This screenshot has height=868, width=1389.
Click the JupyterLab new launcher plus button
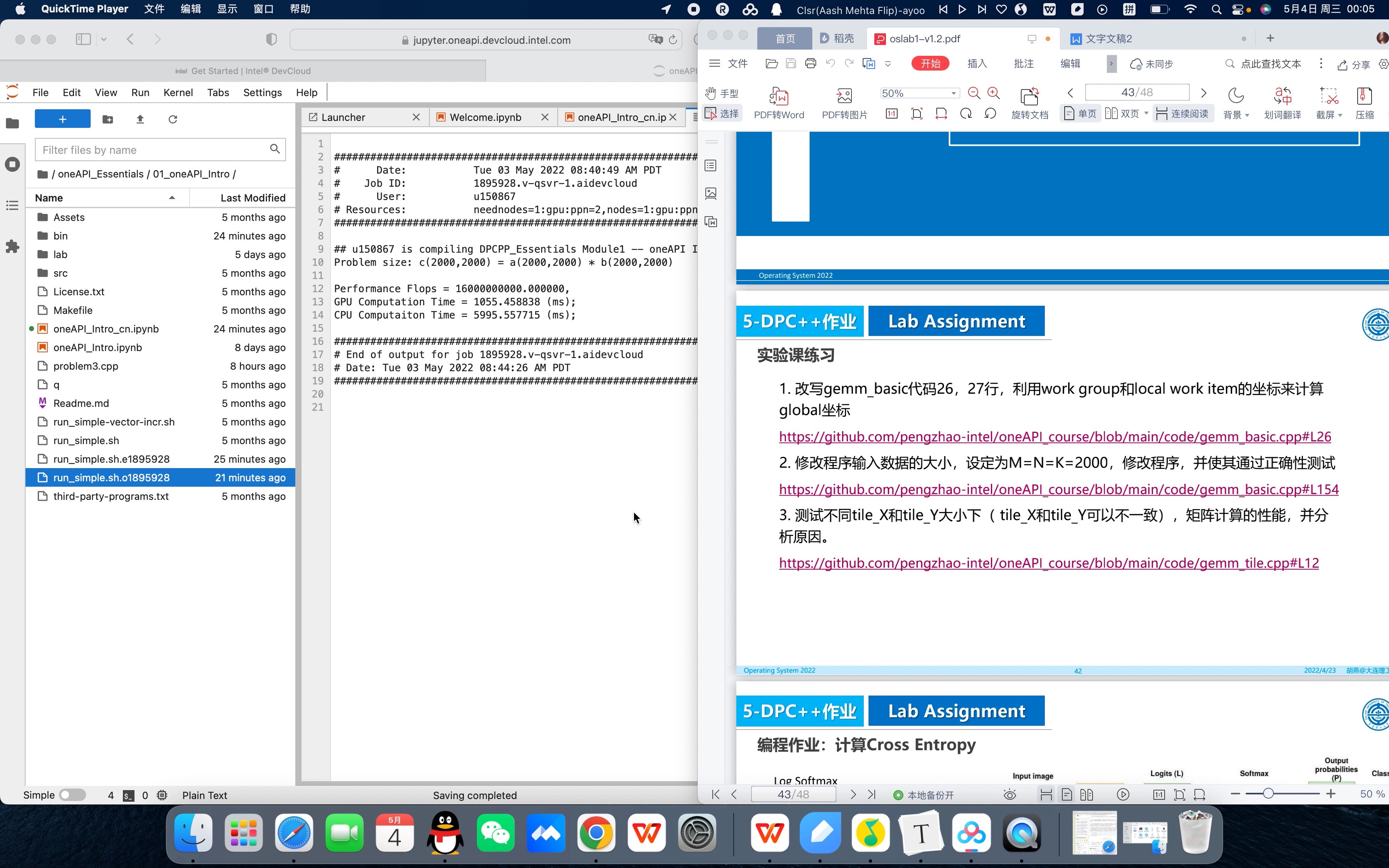pyautogui.click(x=62, y=119)
